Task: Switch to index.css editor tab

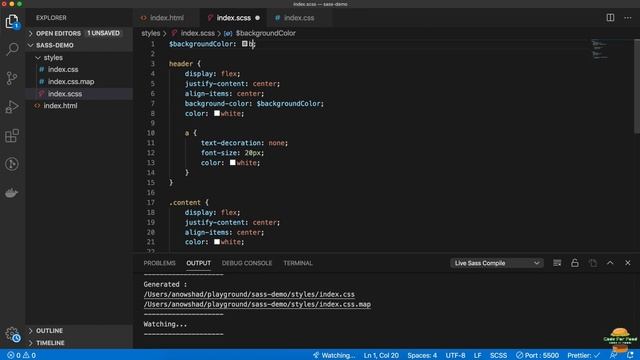Action: point(299,18)
